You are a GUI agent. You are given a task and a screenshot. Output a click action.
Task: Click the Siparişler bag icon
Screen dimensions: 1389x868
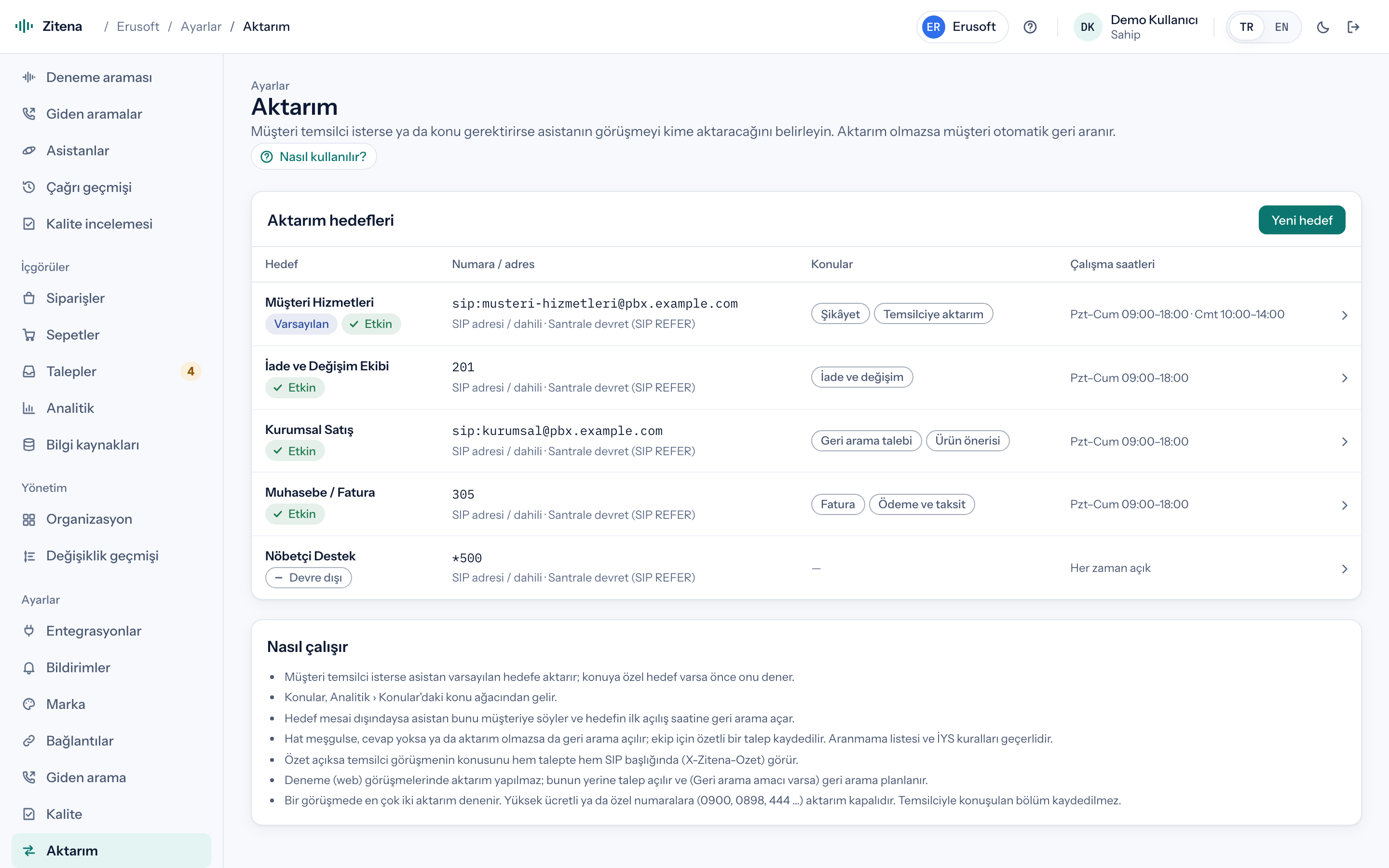pos(29,298)
